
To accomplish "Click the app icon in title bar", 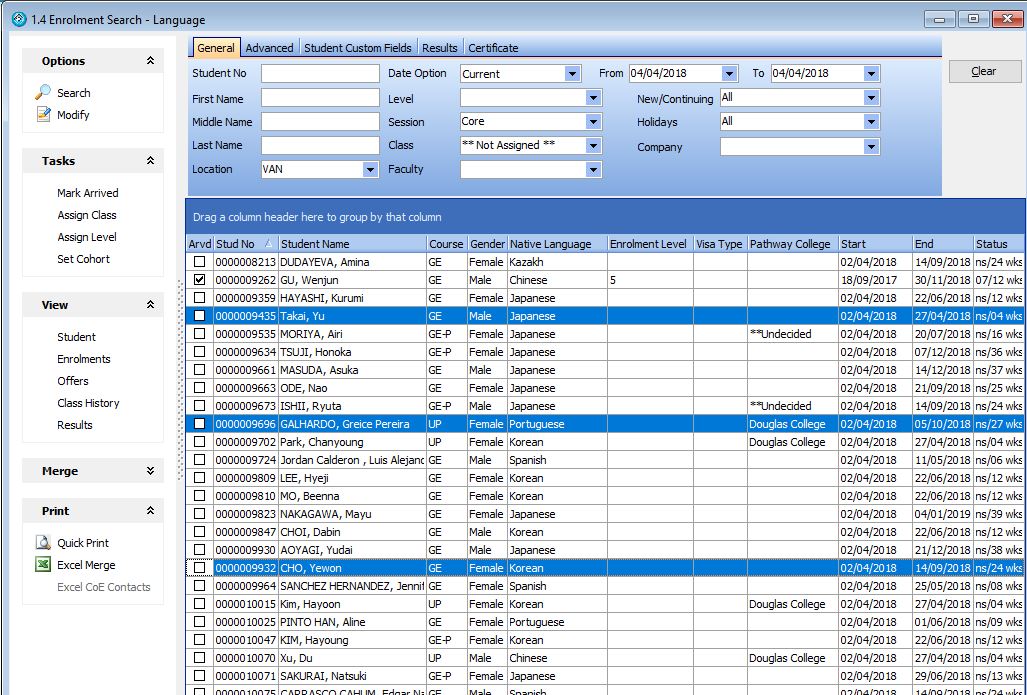I will click(18, 19).
